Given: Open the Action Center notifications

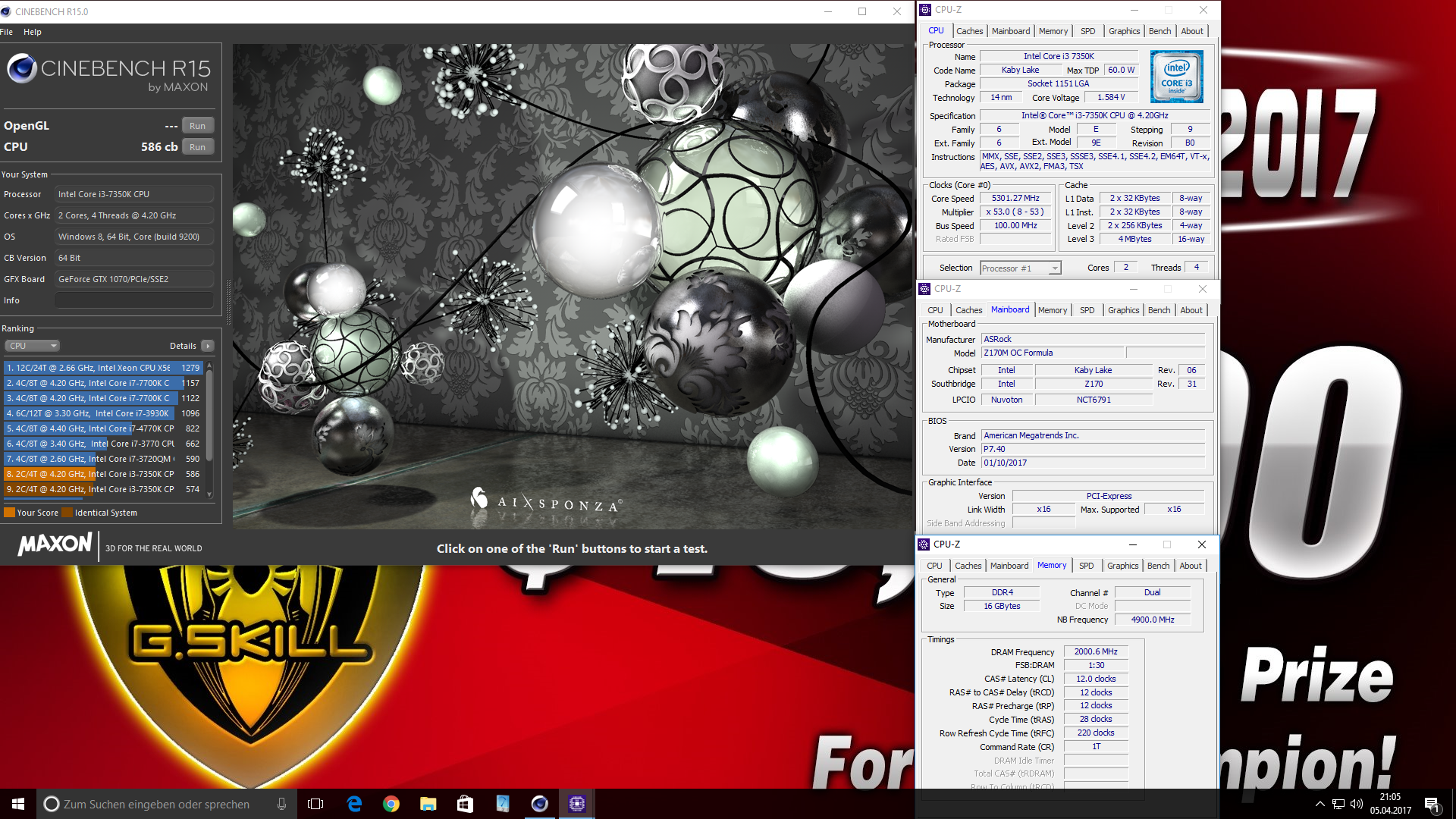Looking at the screenshot, I should click(1432, 805).
